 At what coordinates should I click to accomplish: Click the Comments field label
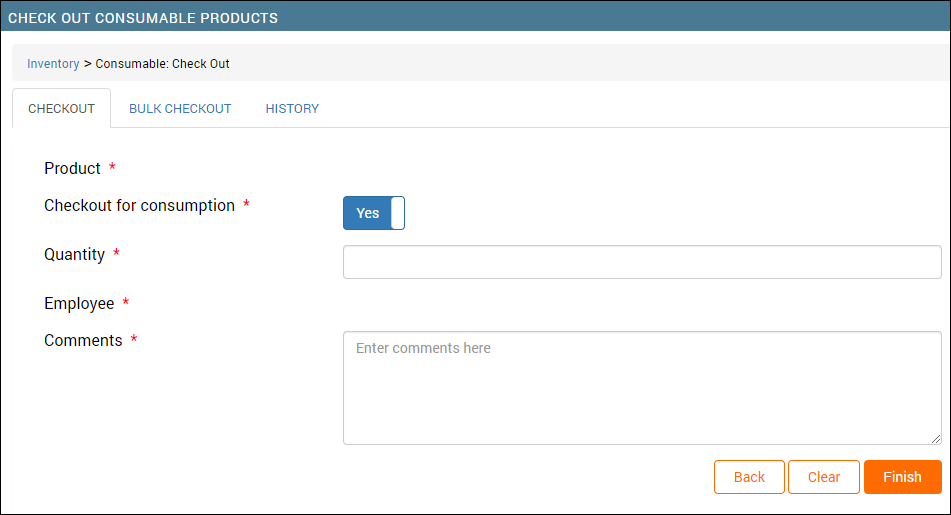[83, 340]
